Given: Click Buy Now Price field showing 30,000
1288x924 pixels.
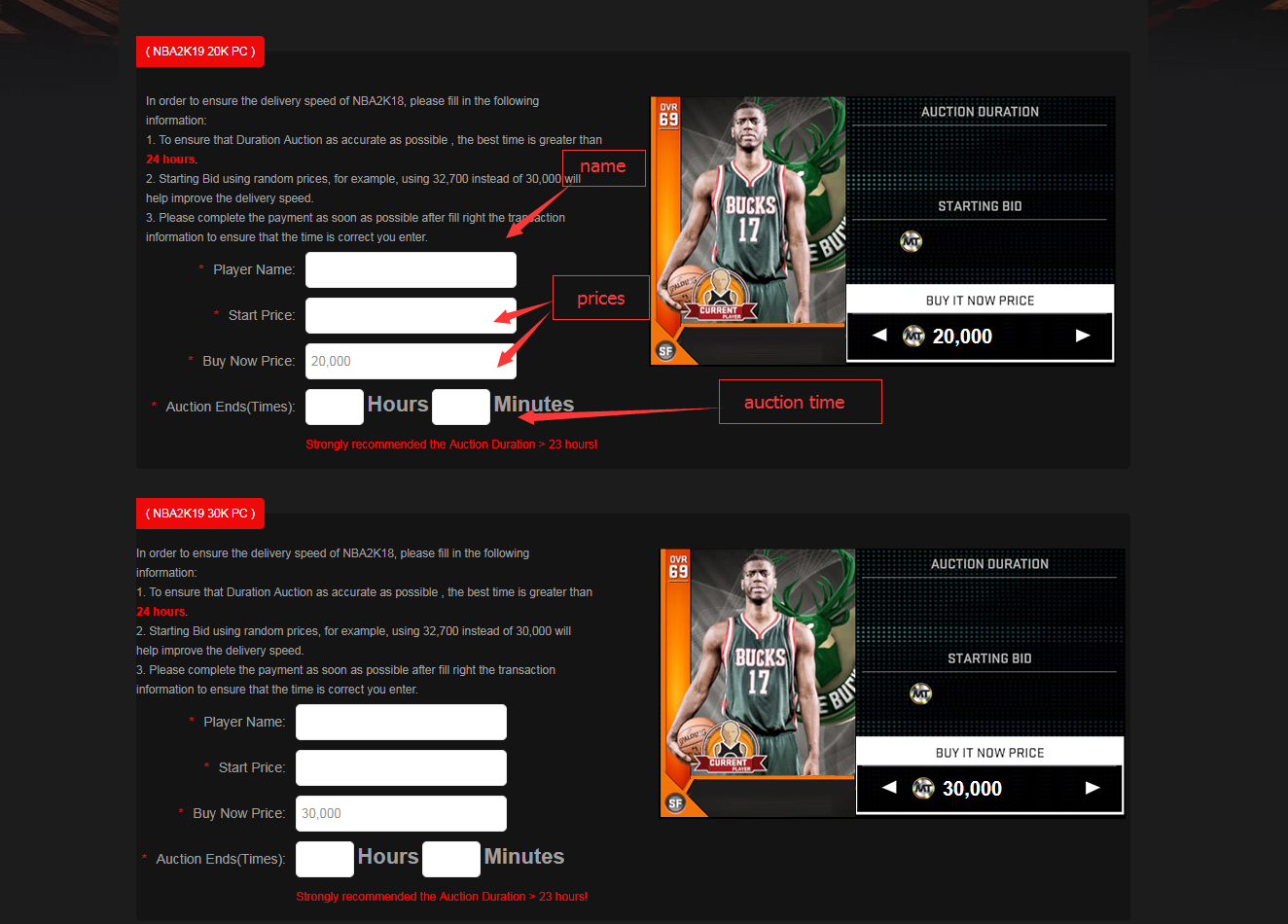Looking at the screenshot, I should click(401, 813).
